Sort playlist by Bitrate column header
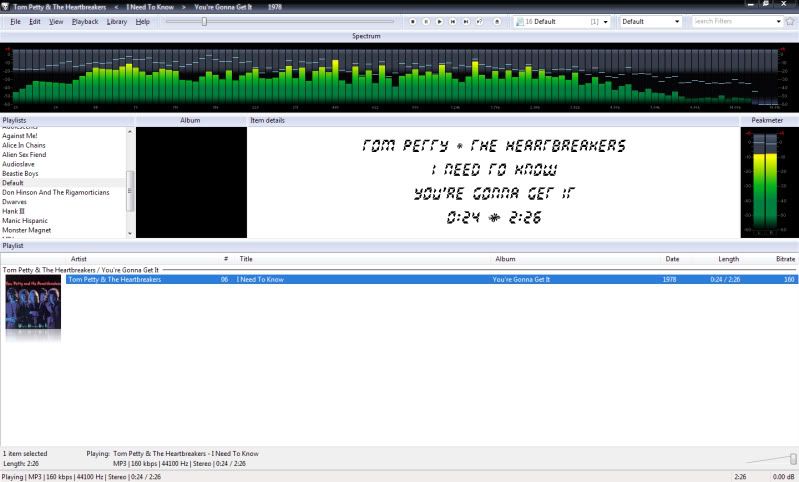Viewport: 799px width, 482px height. 785,259
